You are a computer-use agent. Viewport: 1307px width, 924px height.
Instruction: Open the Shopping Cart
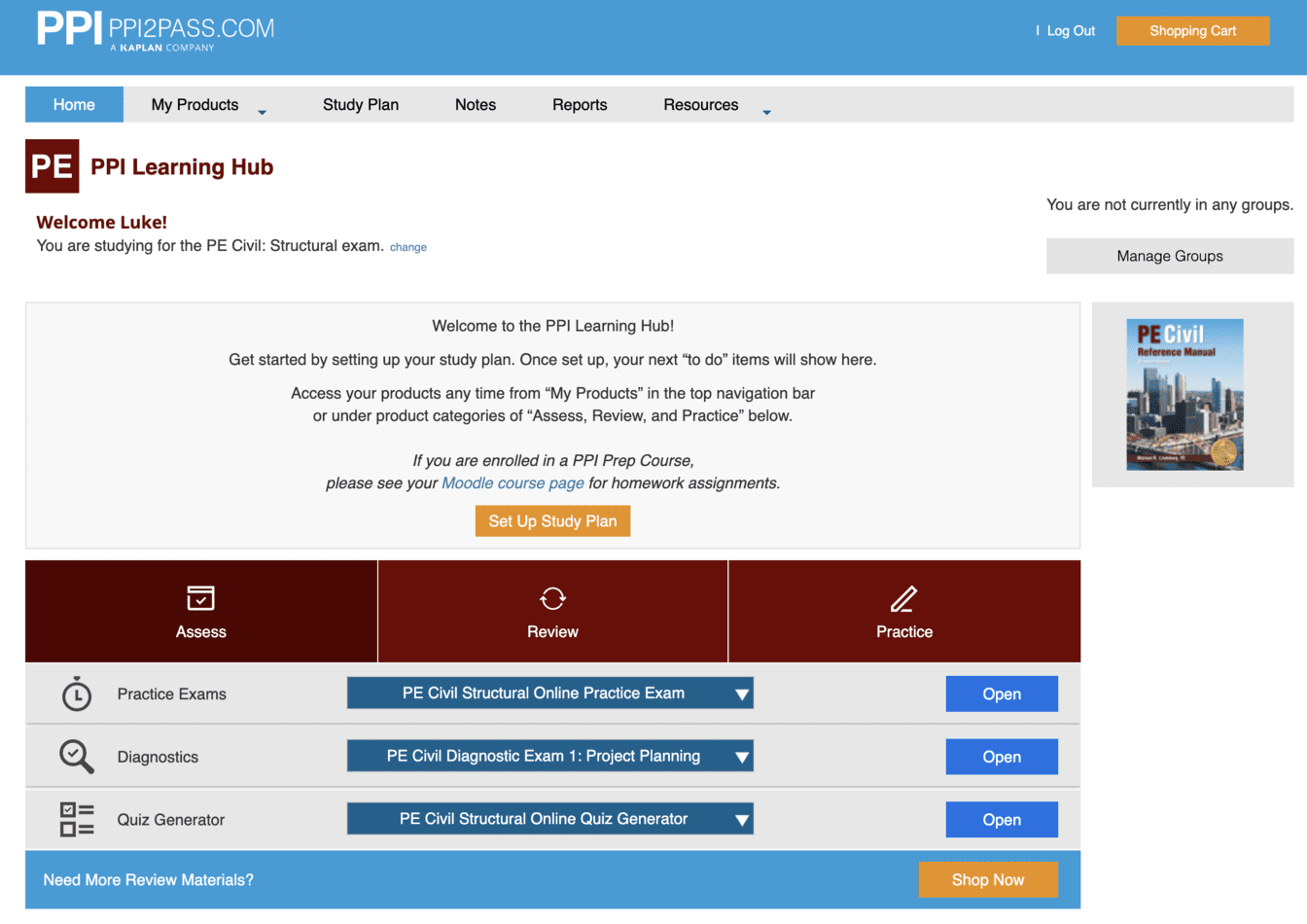point(1192,30)
